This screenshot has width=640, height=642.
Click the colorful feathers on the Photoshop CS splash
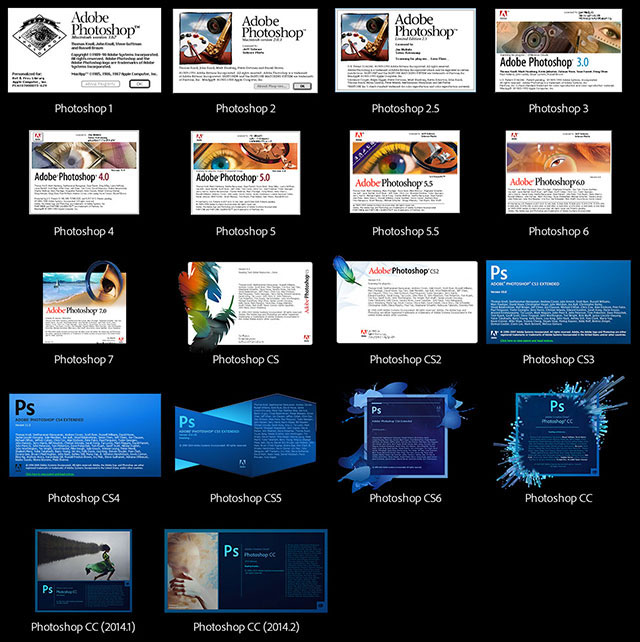206,306
